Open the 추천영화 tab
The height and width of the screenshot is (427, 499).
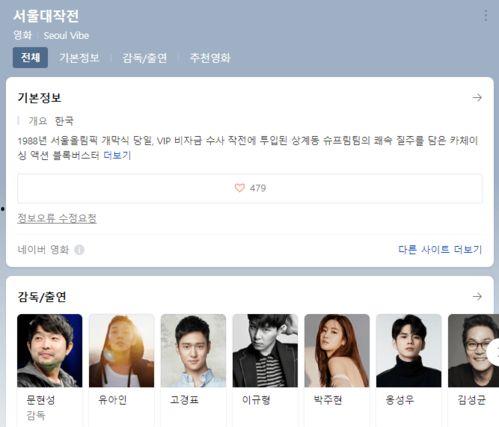(210, 58)
